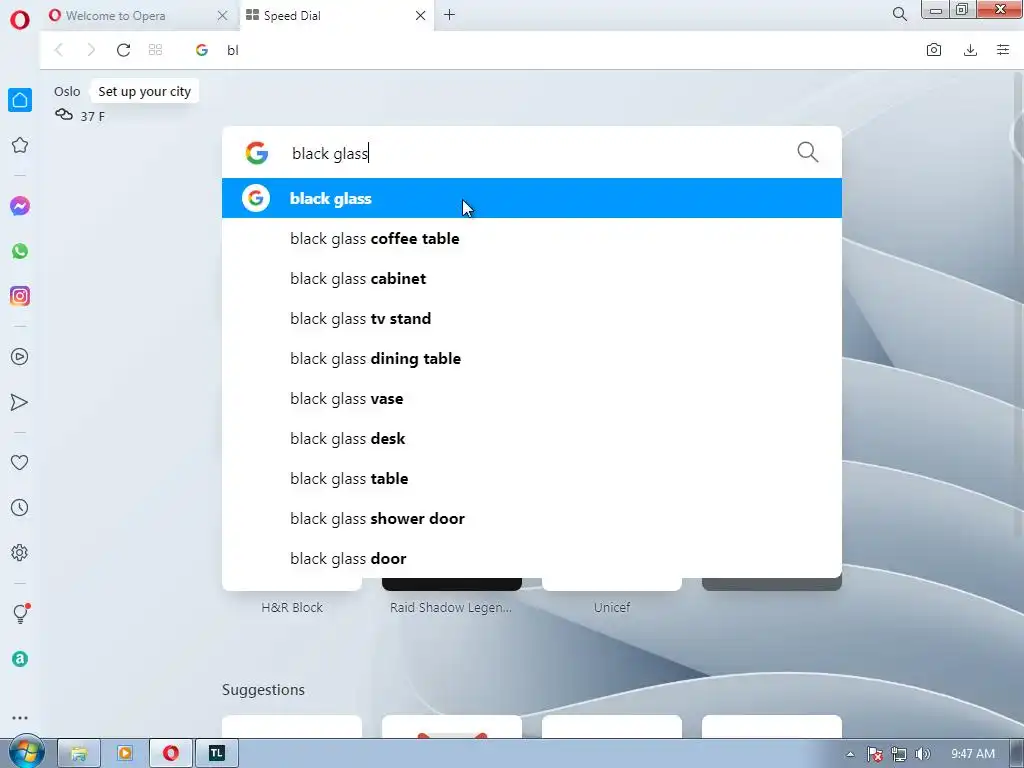Click the 37 F weather reading
This screenshot has width=1024, height=768.
92,116
